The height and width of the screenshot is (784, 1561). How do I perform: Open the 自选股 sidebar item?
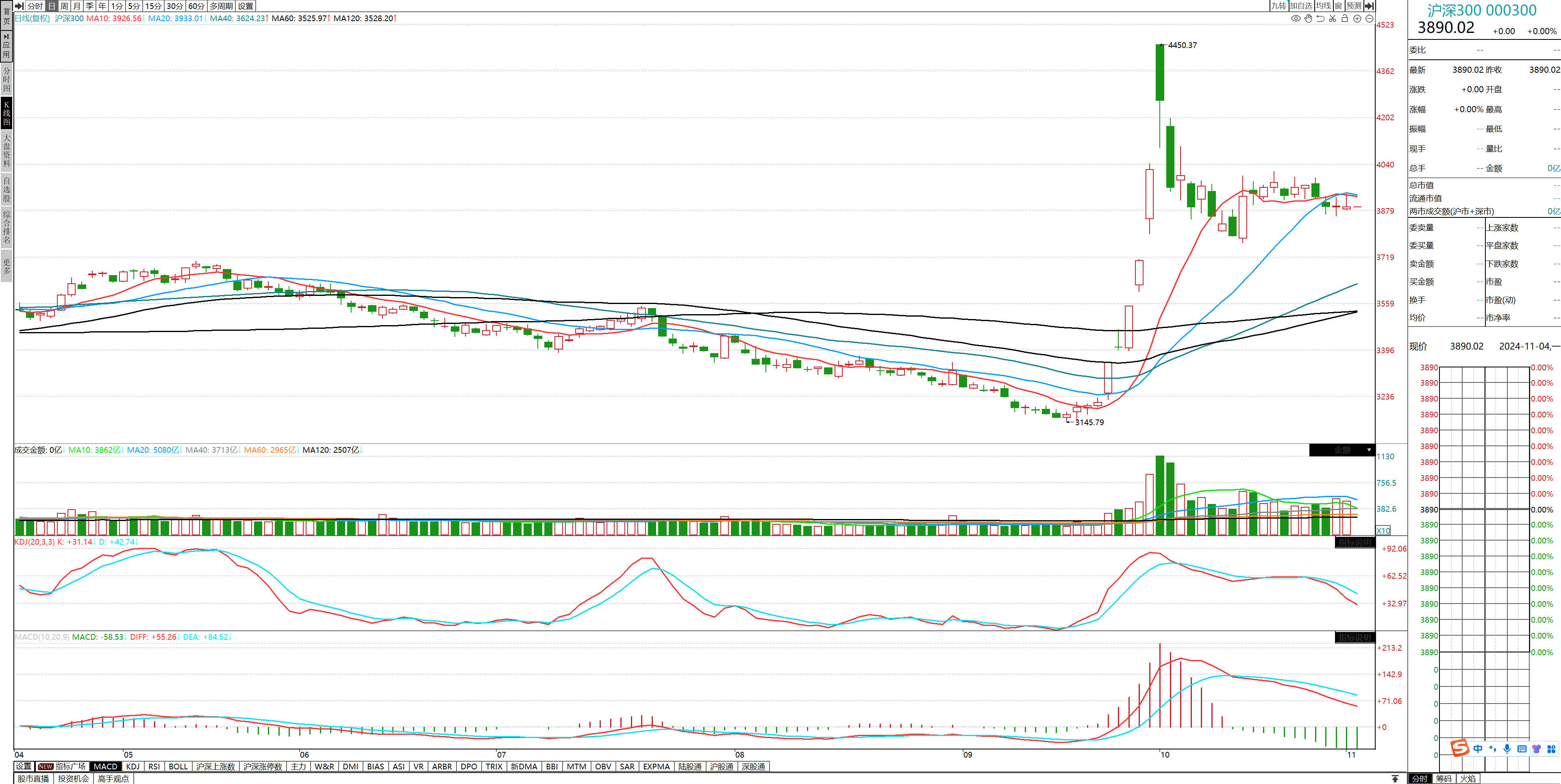pos(7,189)
